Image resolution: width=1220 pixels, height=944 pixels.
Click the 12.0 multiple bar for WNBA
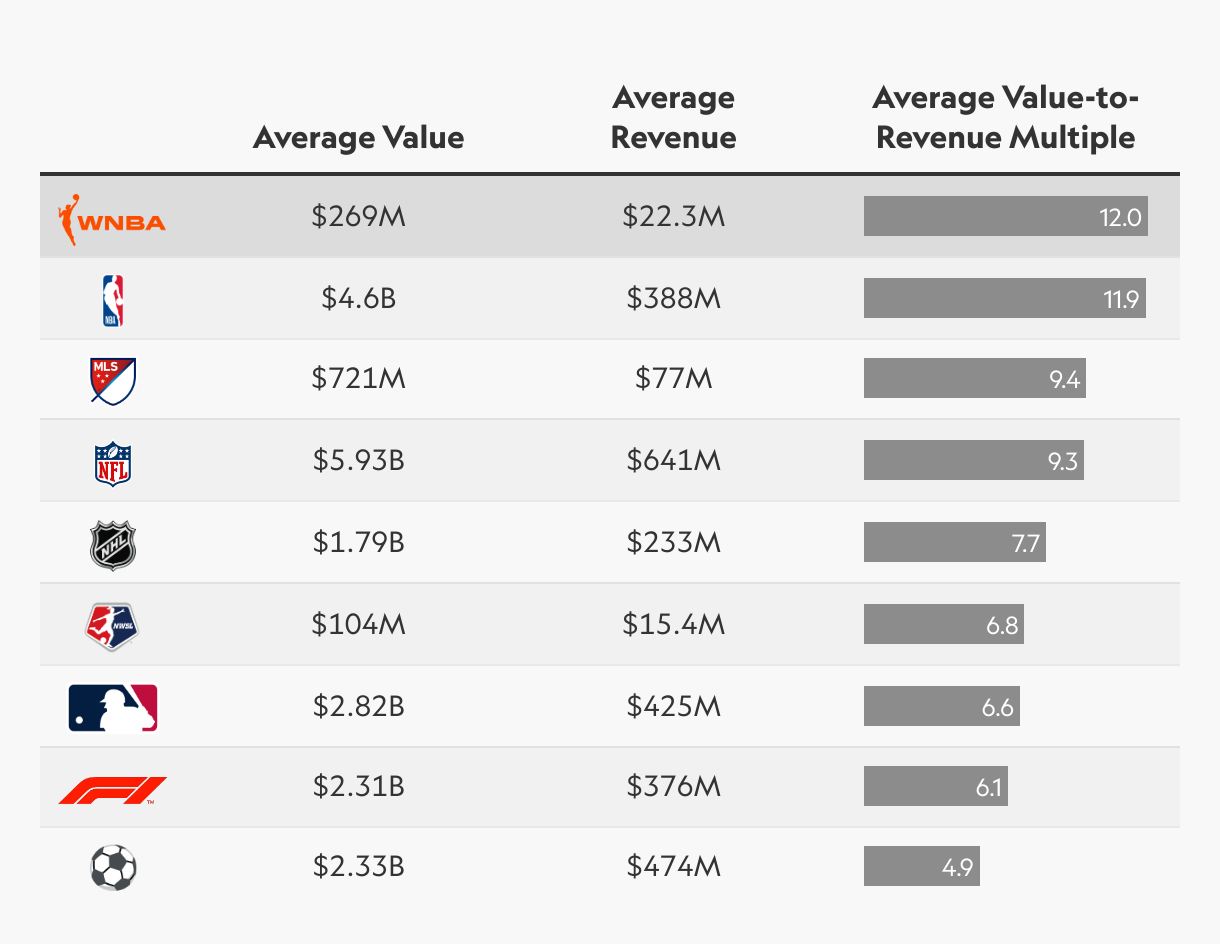pos(1006,217)
